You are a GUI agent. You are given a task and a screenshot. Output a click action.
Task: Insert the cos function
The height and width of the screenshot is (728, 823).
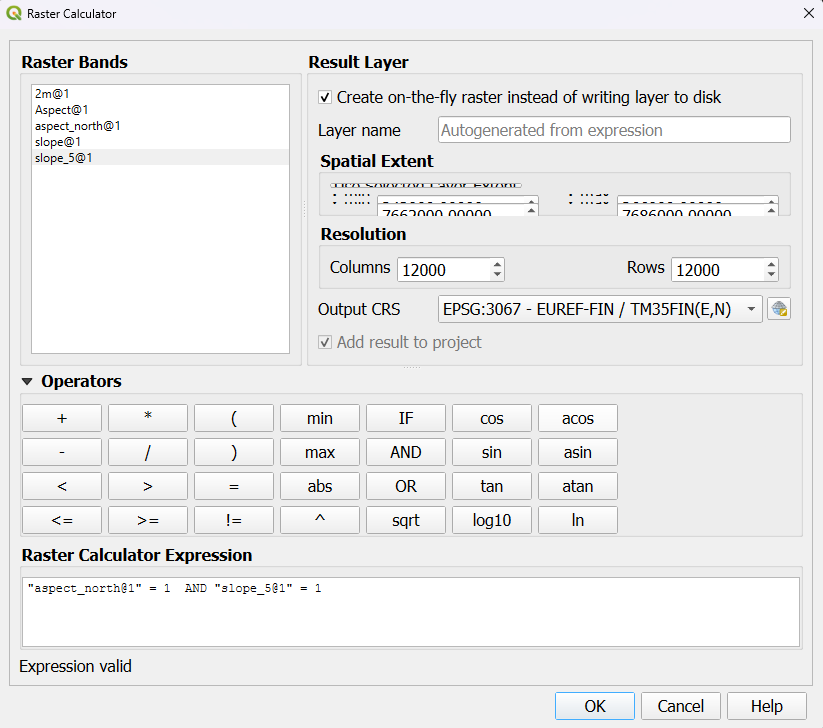pyautogui.click(x=492, y=418)
